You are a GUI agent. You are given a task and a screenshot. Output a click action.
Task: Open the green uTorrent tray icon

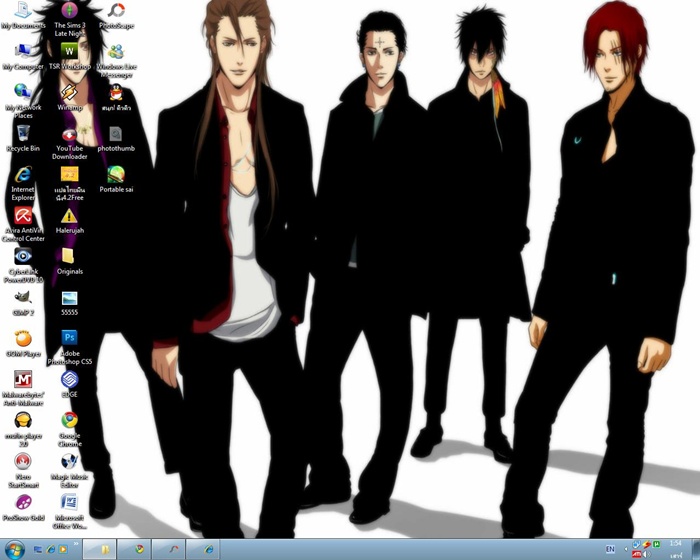coord(657,544)
